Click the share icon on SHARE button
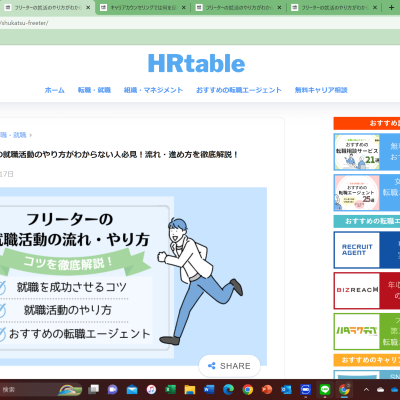400x400 pixels. [x=211, y=366]
